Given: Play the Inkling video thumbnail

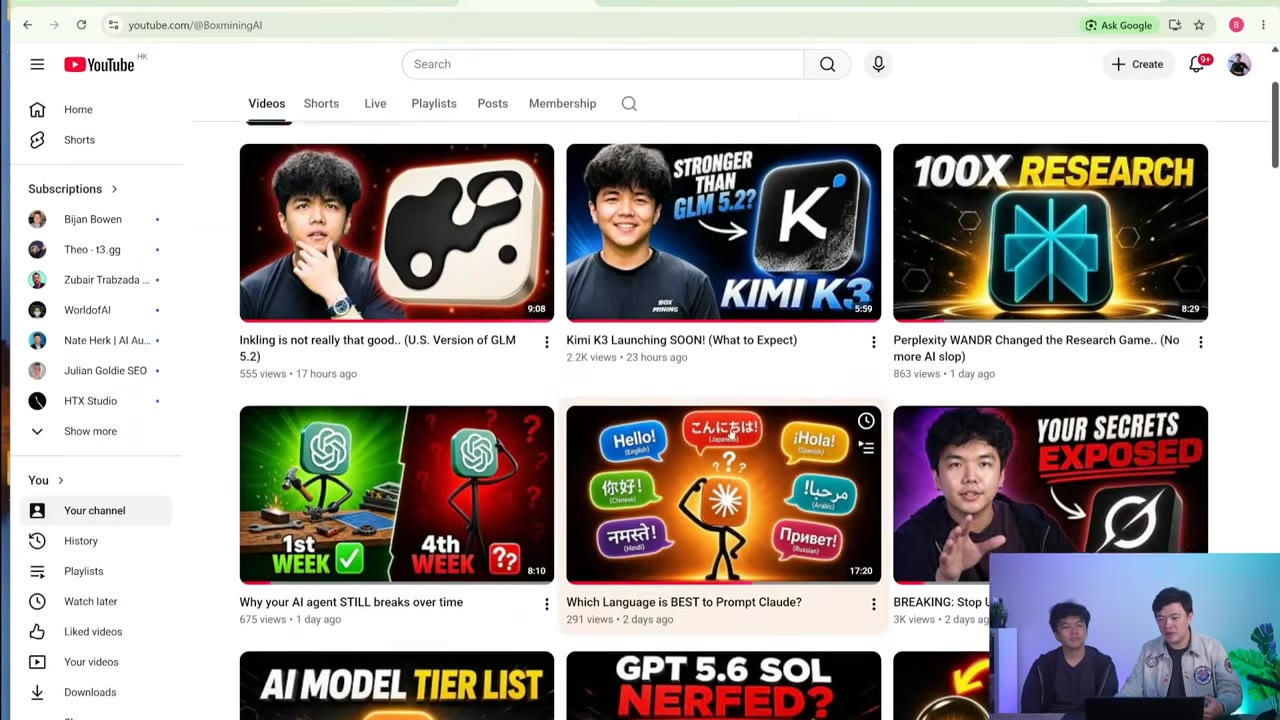Looking at the screenshot, I should [x=397, y=232].
